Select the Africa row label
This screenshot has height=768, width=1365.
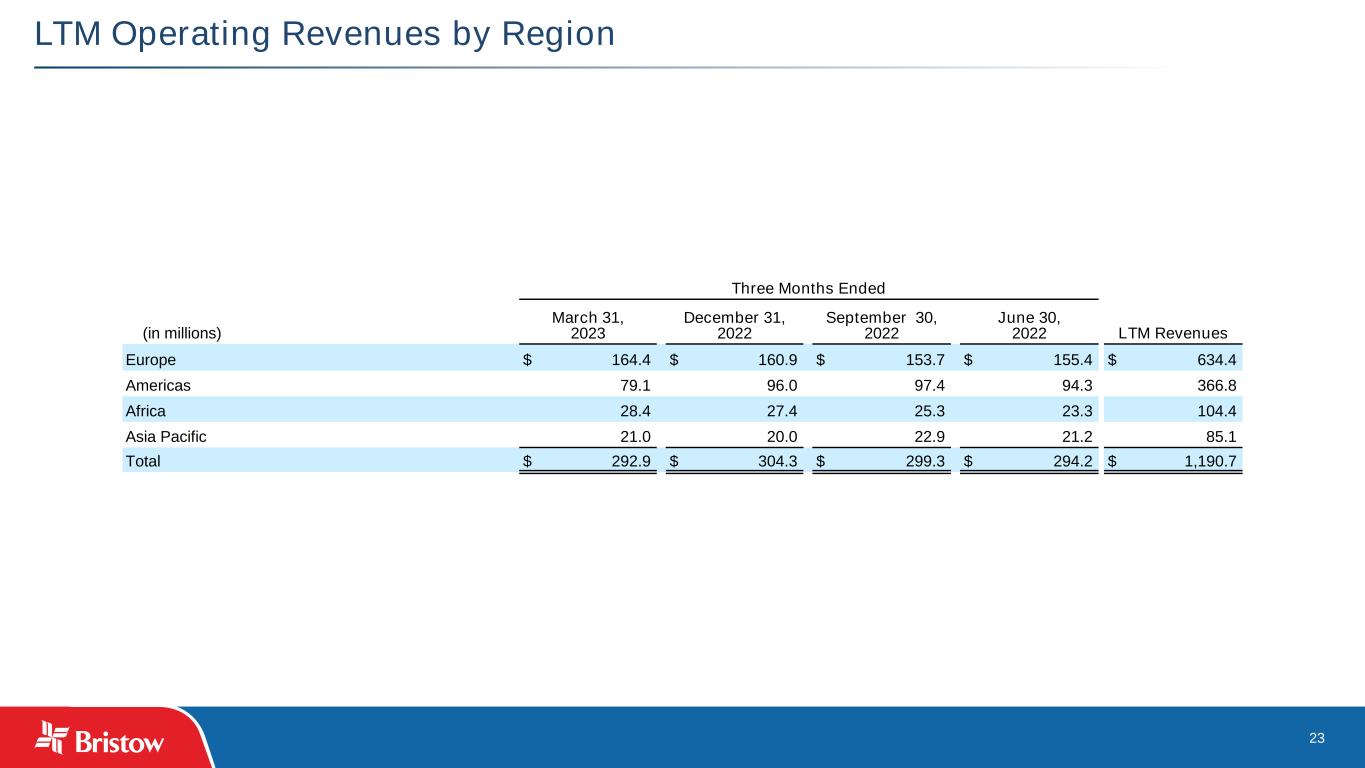(x=146, y=410)
